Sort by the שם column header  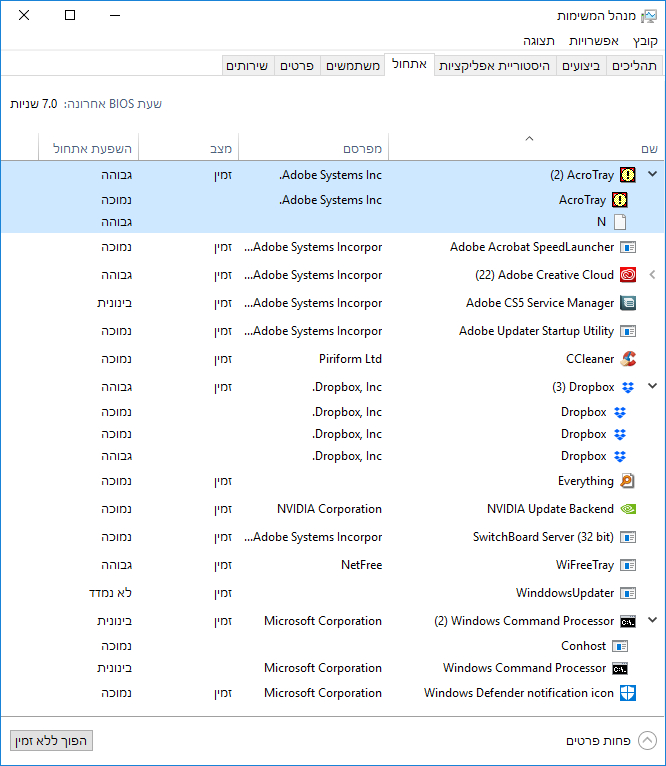tap(526, 147)
